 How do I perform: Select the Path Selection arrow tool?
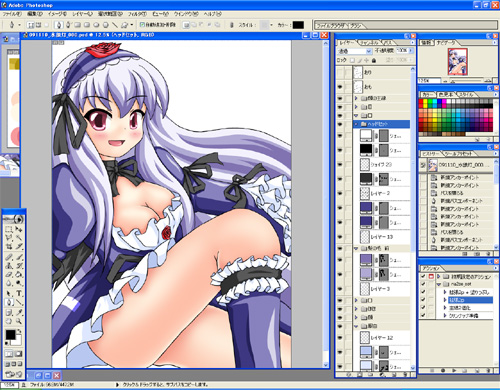(x=9, y=294)
